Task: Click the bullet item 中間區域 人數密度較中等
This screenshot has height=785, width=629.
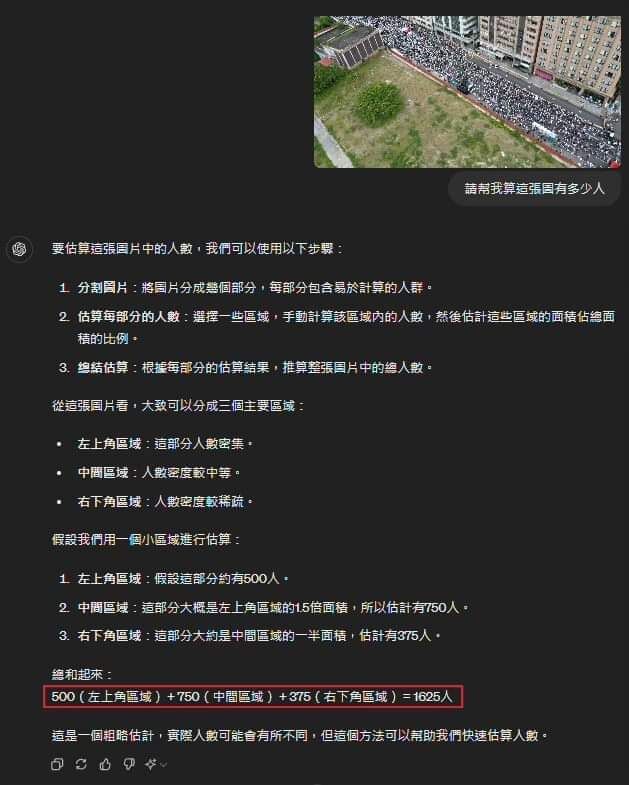Action: click(x=159, y=473)
